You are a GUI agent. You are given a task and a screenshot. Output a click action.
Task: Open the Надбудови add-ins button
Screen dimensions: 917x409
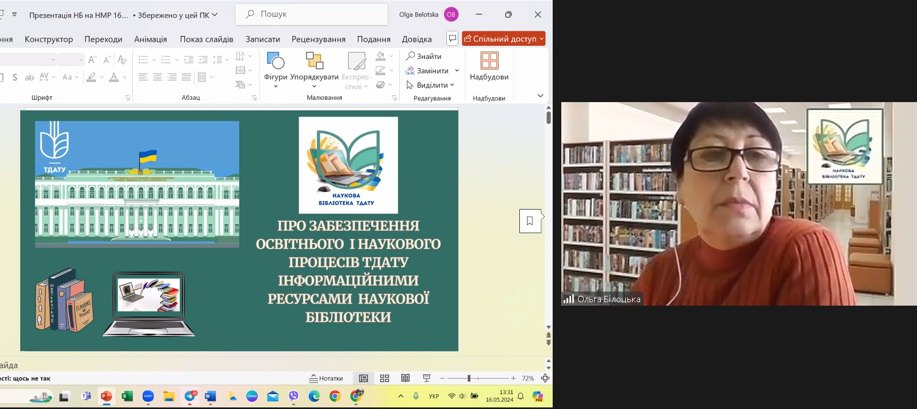click(489, 66)
